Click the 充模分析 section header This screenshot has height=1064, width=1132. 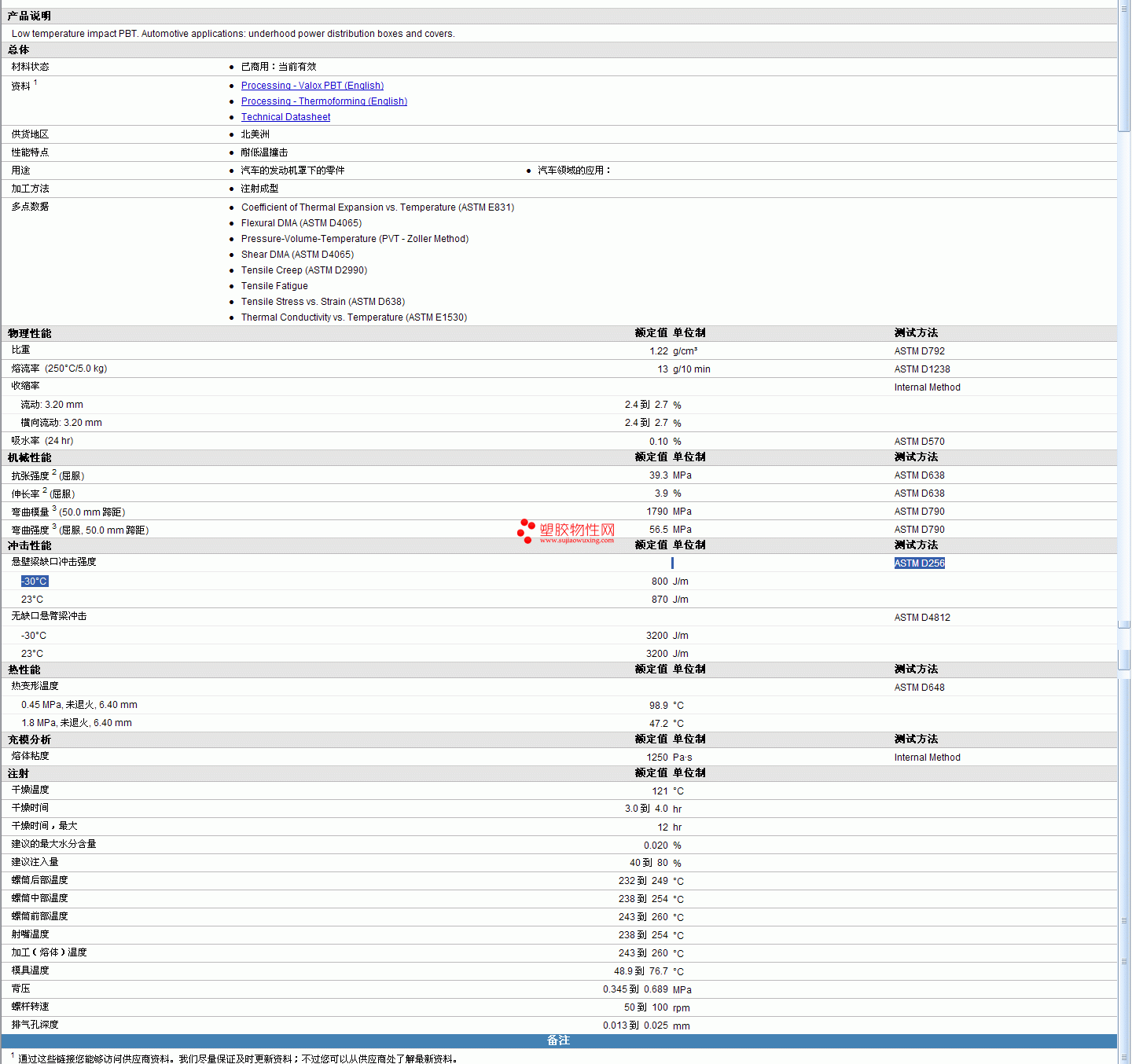30,739
